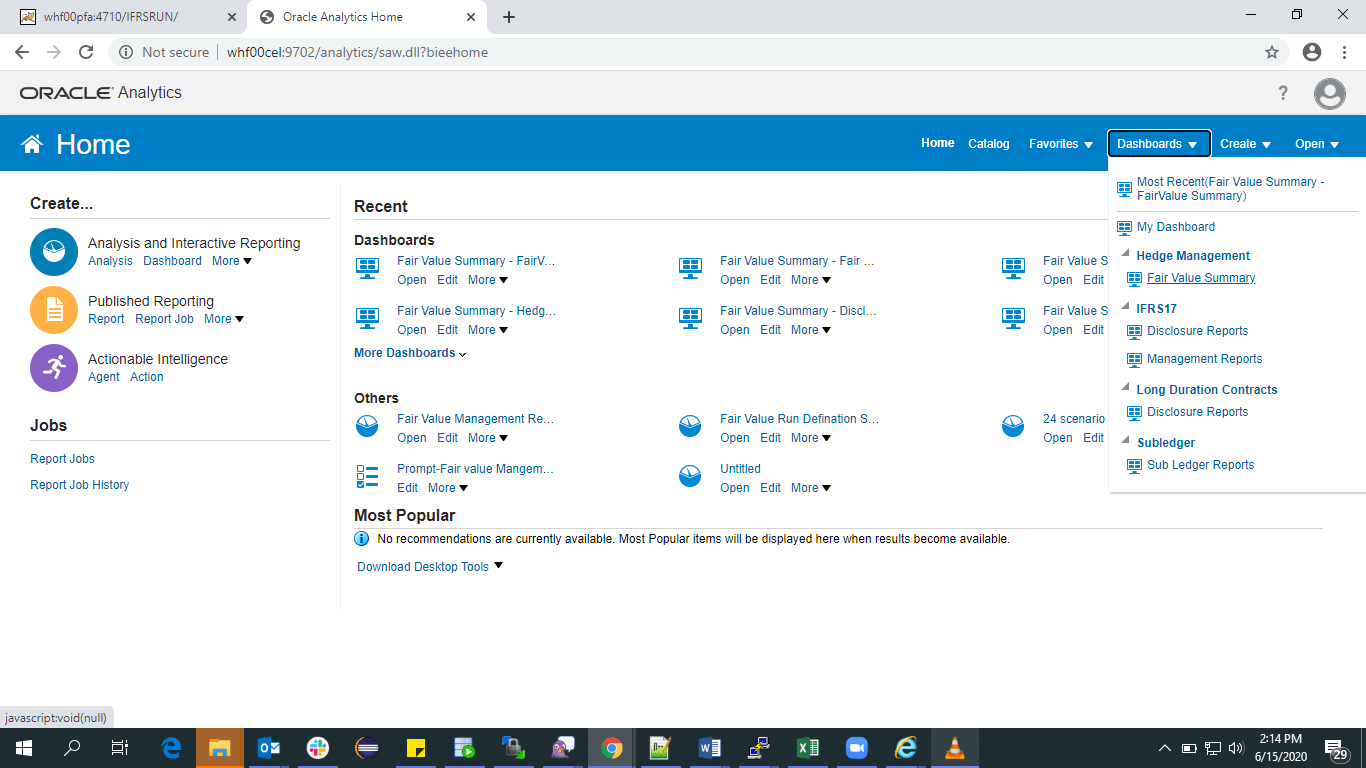Screen dimensions: 1366x768
Task: Open Microsoft Edge from the taskbar
Action: [x=171, y=747]
